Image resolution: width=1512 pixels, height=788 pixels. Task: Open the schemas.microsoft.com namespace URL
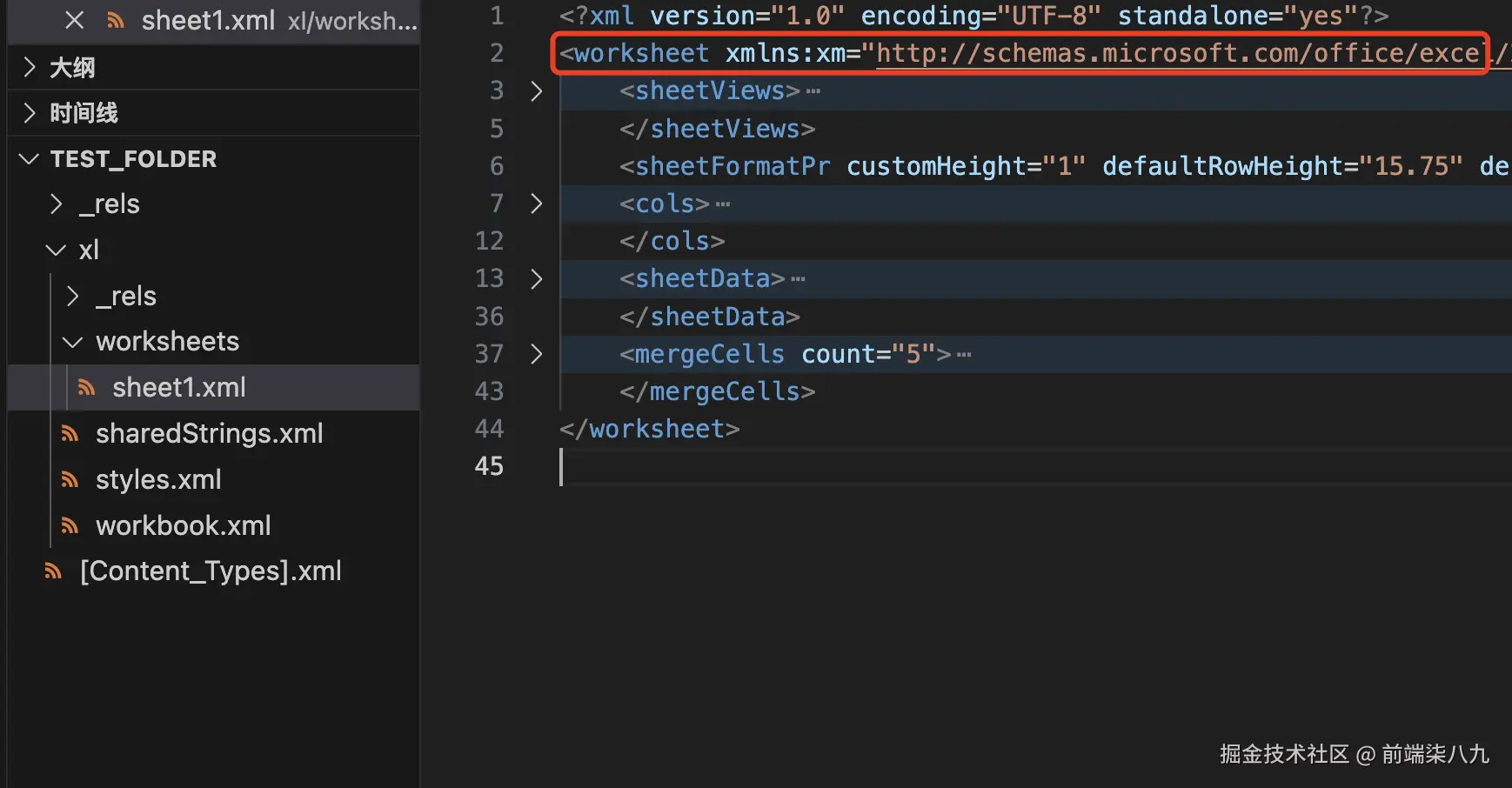[x=1176, y=54]
